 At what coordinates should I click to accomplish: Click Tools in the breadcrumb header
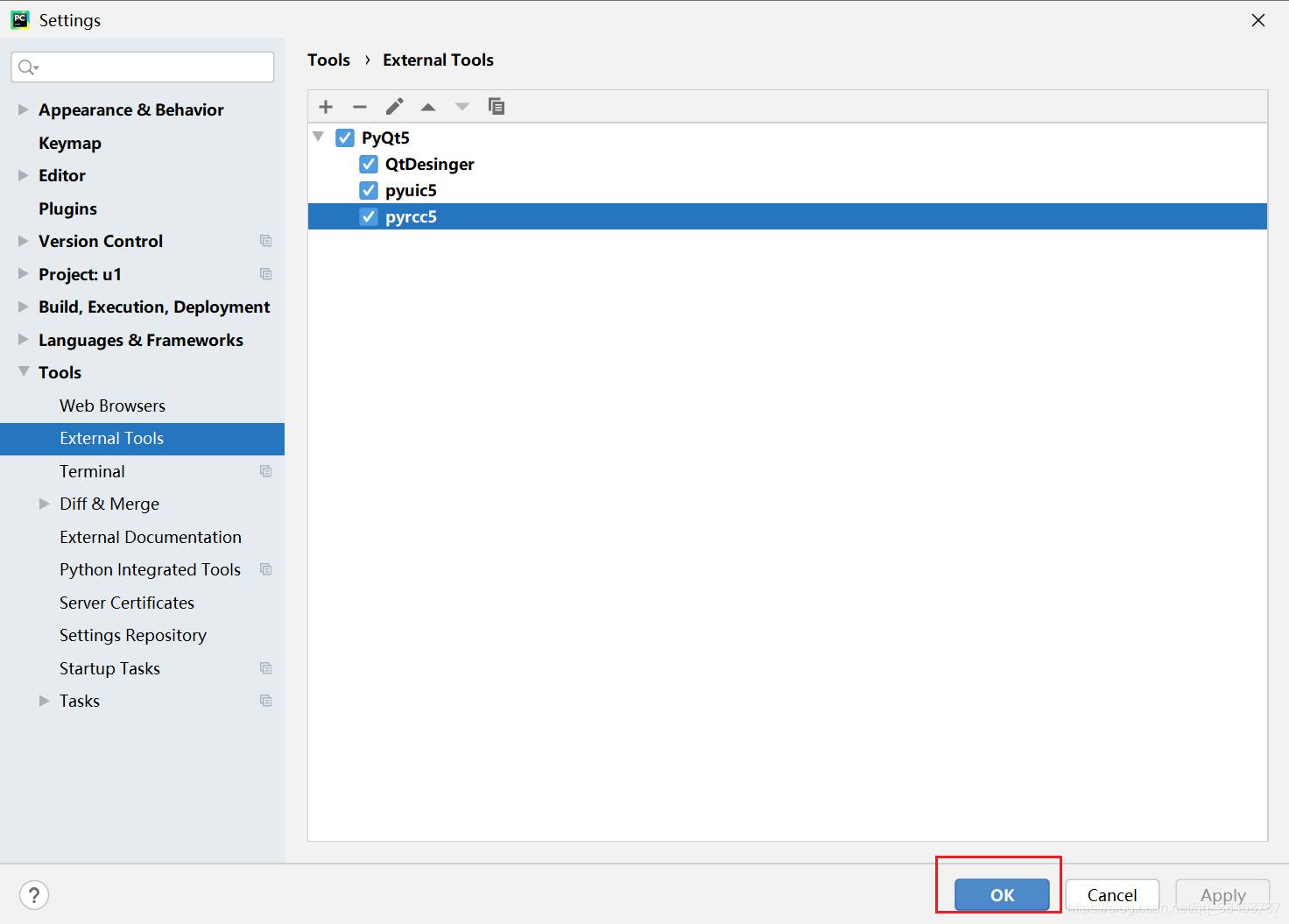click(x=328, y=60)
